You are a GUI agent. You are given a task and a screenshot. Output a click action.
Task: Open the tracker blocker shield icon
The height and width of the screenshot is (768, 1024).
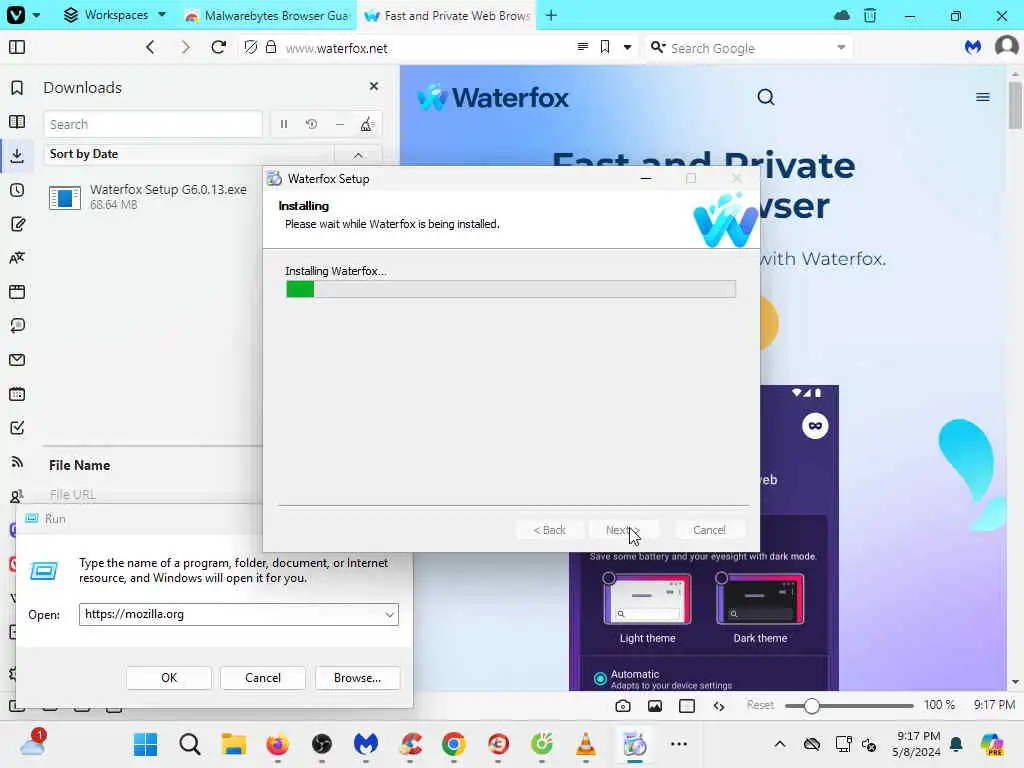pyautogui.click(x=251, y=48)
